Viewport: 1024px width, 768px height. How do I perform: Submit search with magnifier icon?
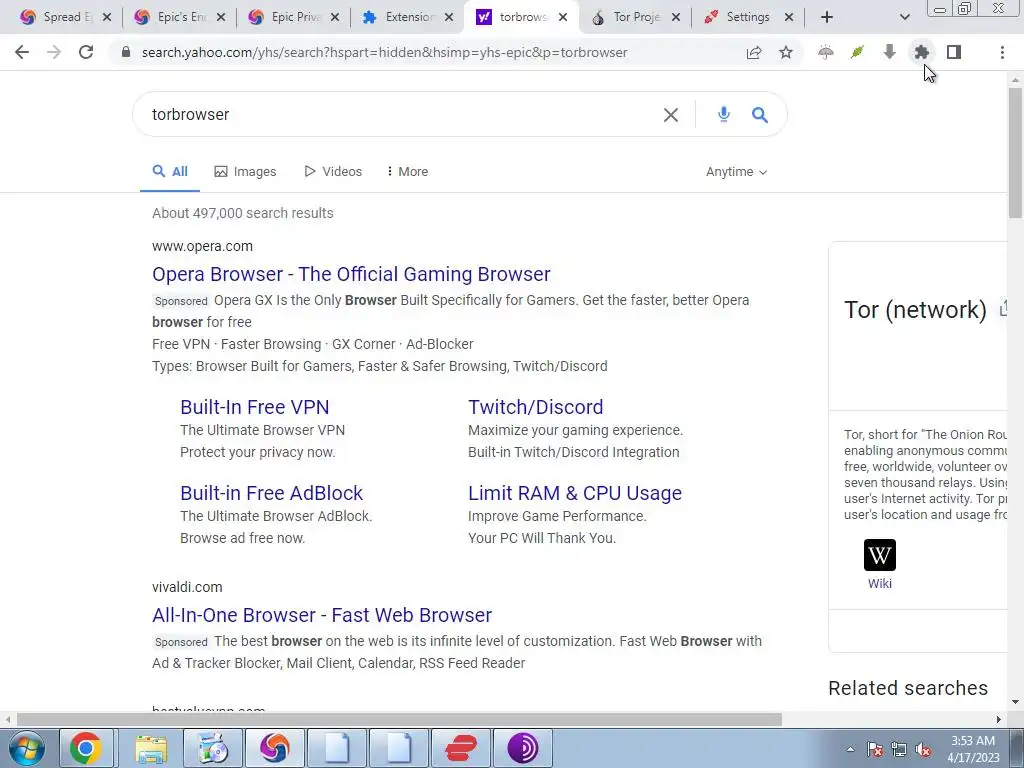760,115
